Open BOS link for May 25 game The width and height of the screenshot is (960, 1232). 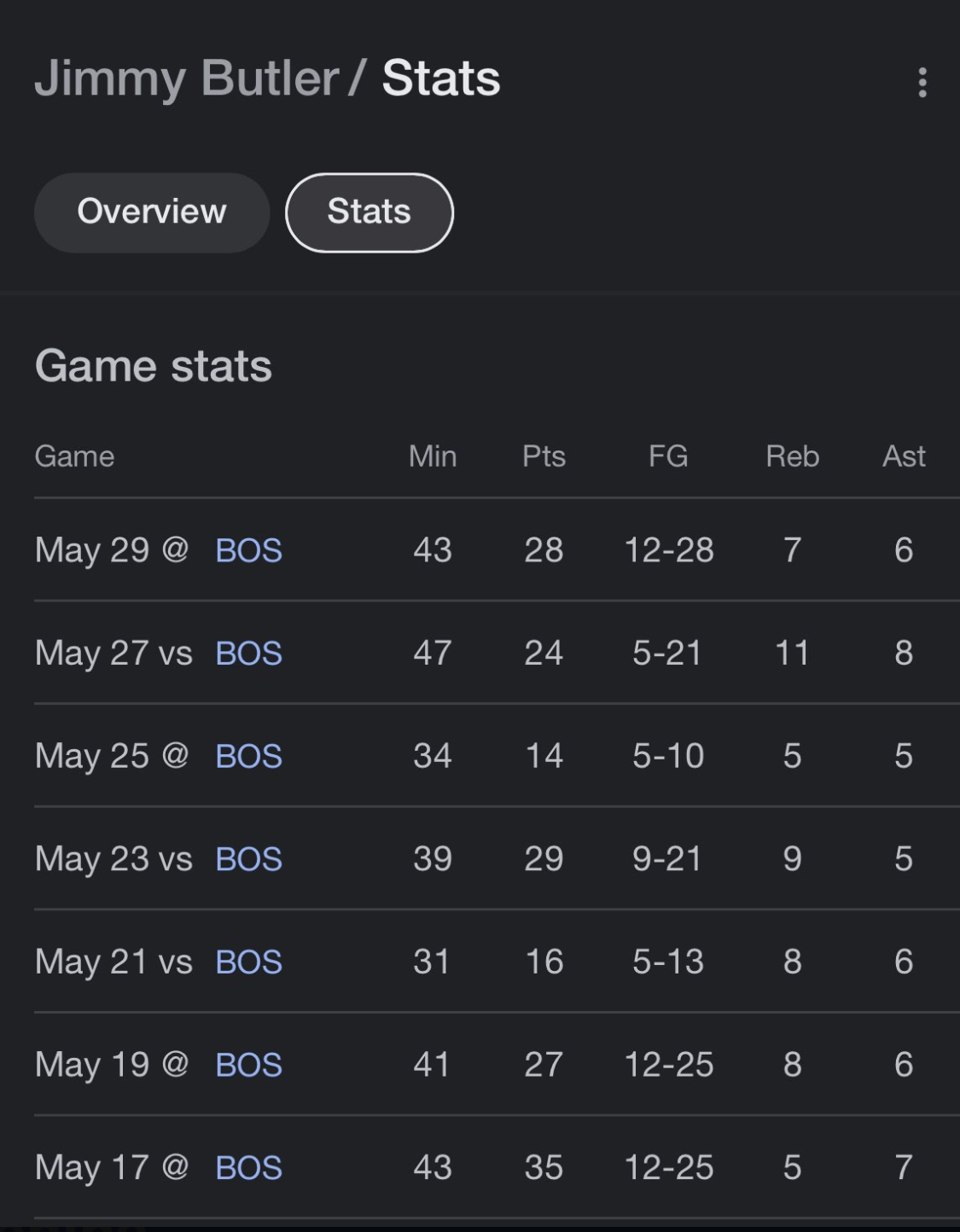[248, 757]
